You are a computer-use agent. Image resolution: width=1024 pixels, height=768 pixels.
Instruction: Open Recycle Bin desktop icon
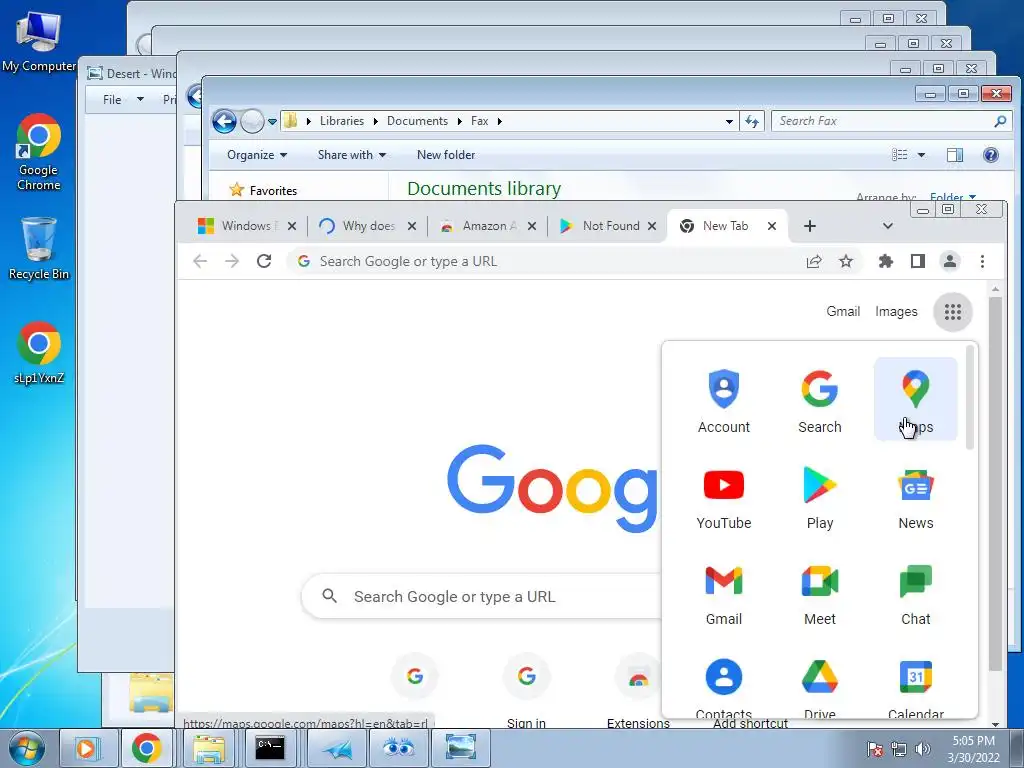tap(39, 249)
